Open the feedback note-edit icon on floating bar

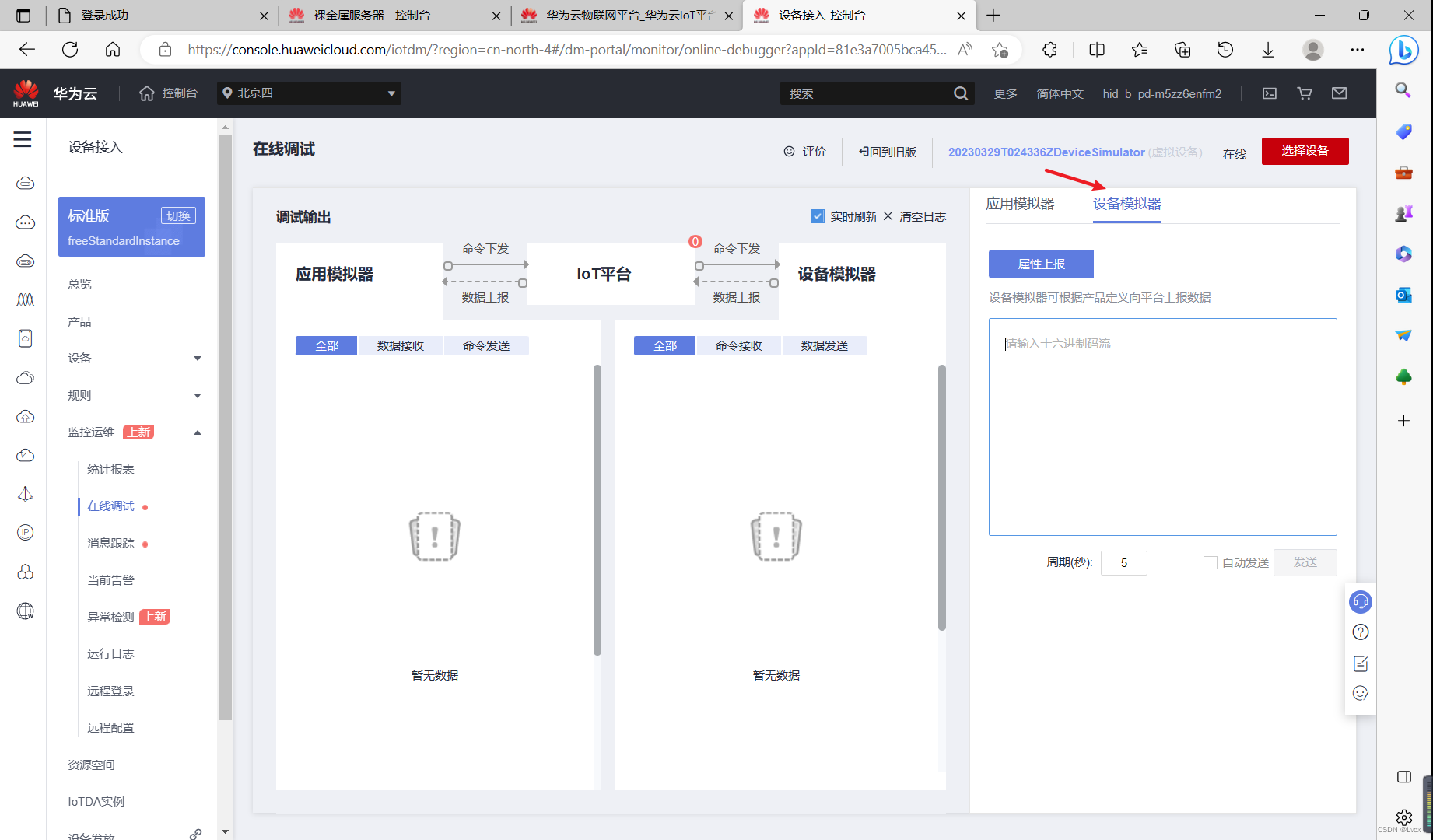[x=1361, y=663]
